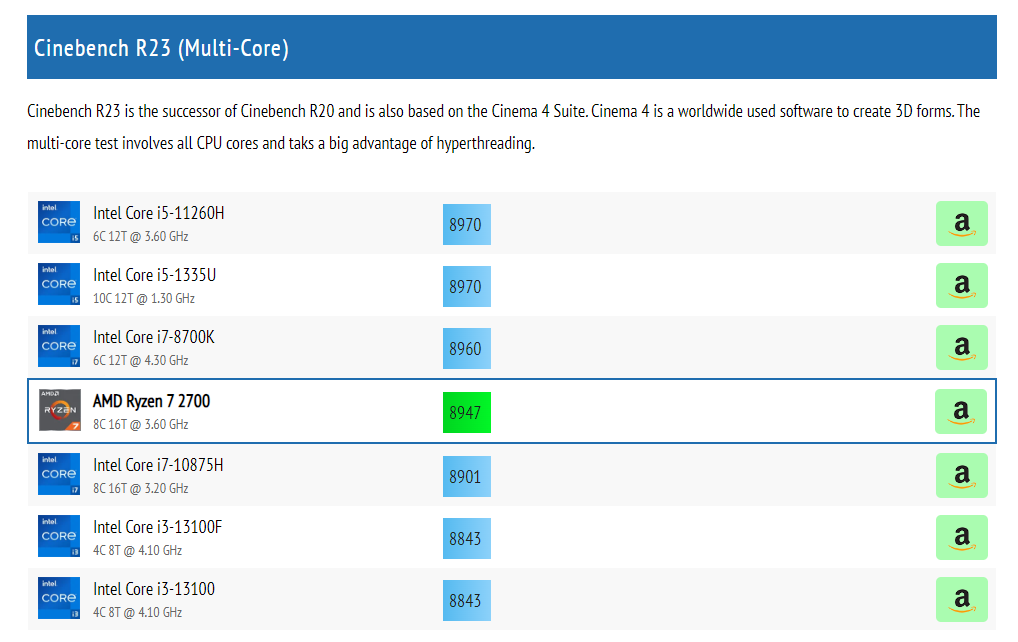Open the Intel Core i5-1335U details link
This screenshot has width=1018, height=642.
click(155, 275)
